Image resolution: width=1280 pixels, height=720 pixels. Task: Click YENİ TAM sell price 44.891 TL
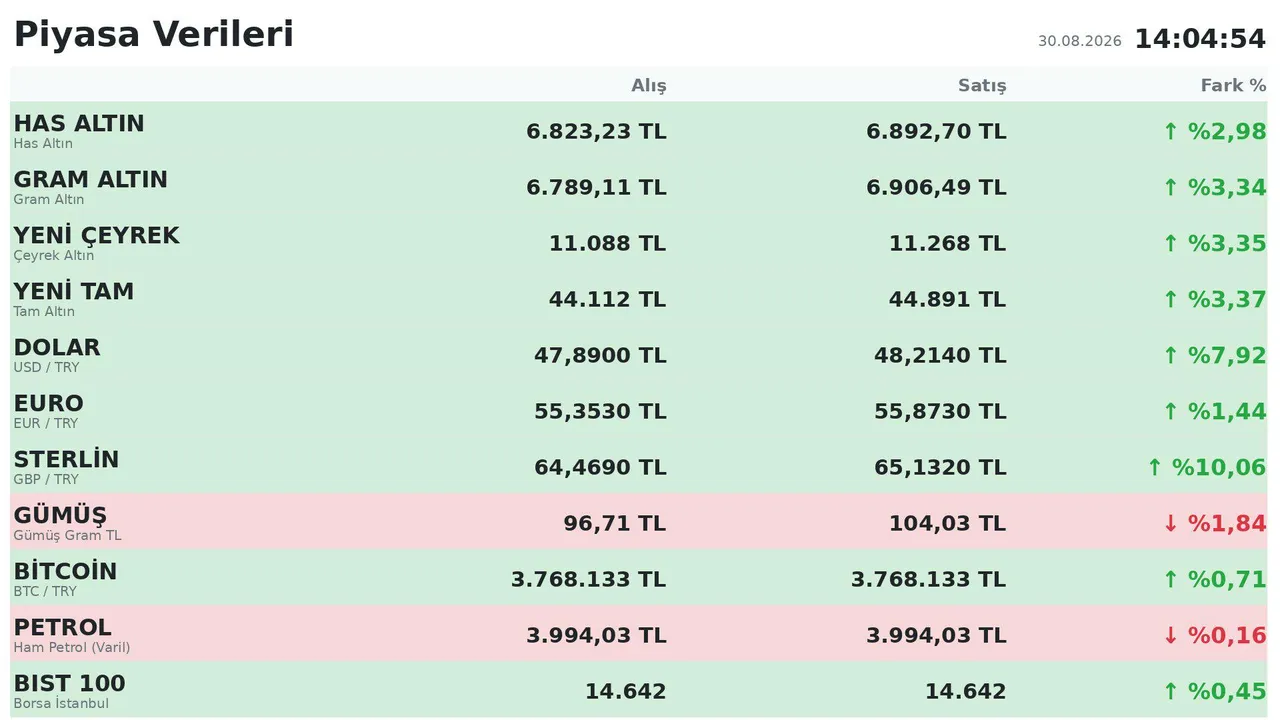(948, 299)
